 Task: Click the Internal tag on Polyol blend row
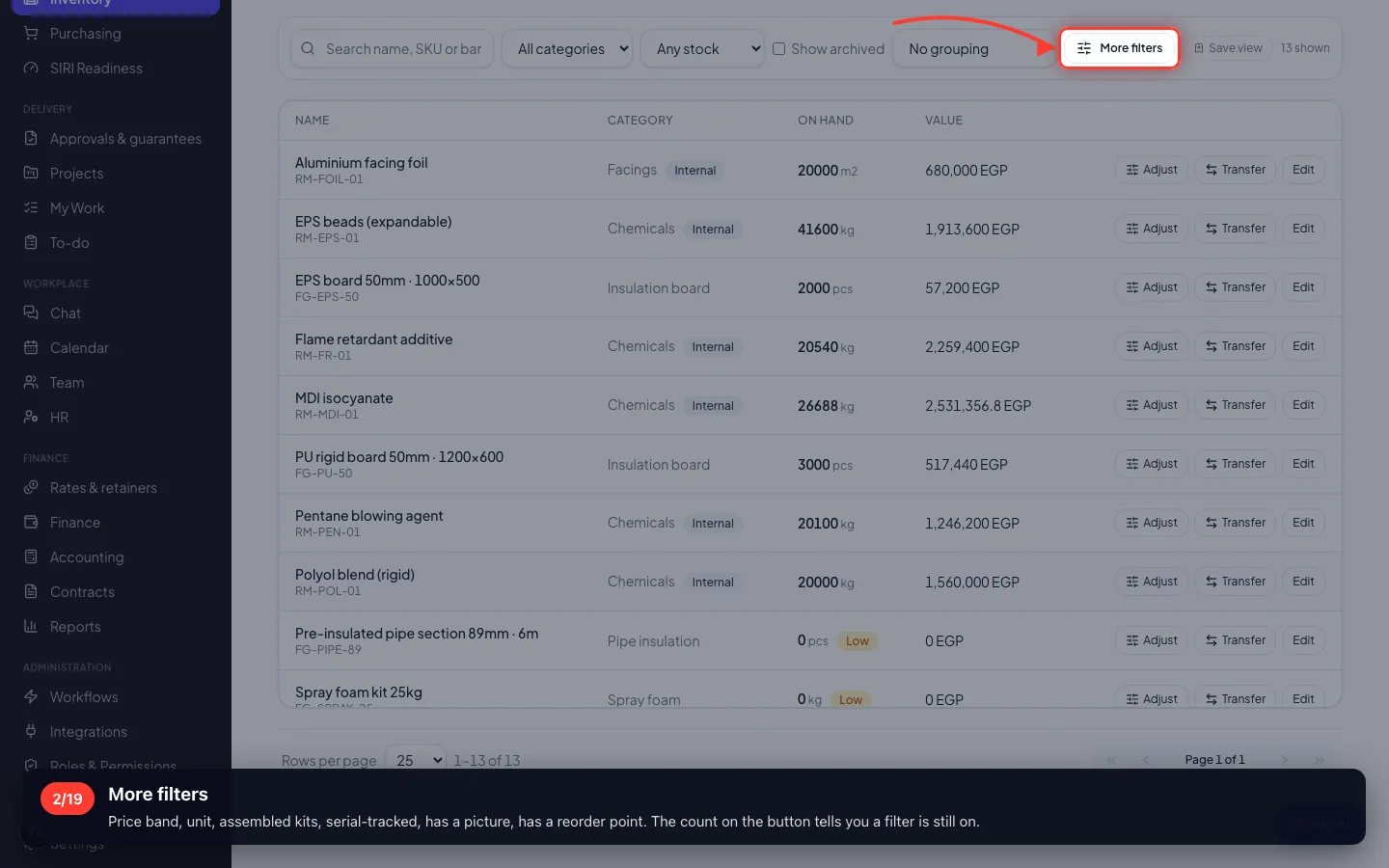713,583
